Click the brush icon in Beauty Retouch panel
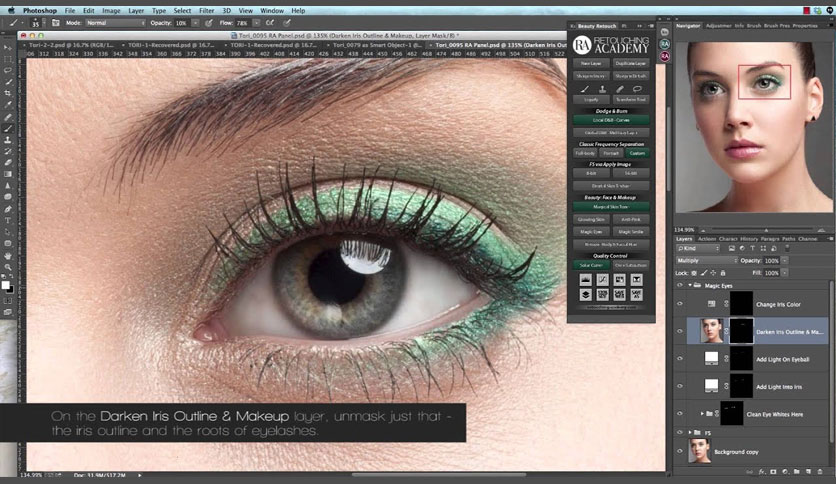Screen dimensions: 836x484 [585, 89]
